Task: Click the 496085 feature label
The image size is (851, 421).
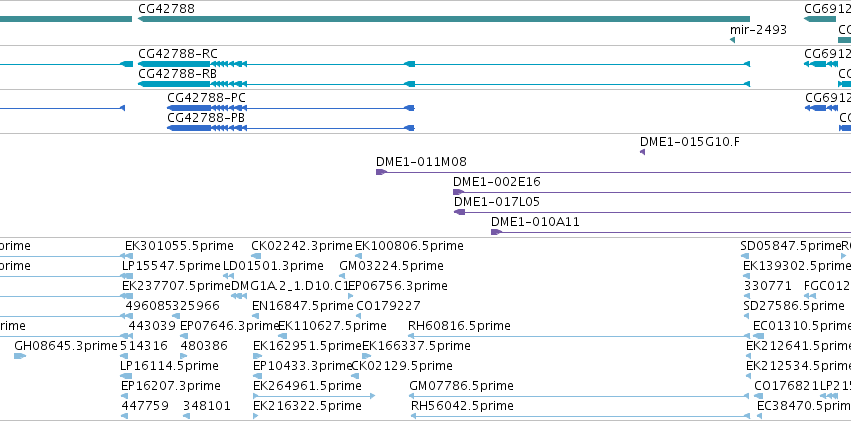Action: point(149,306)
